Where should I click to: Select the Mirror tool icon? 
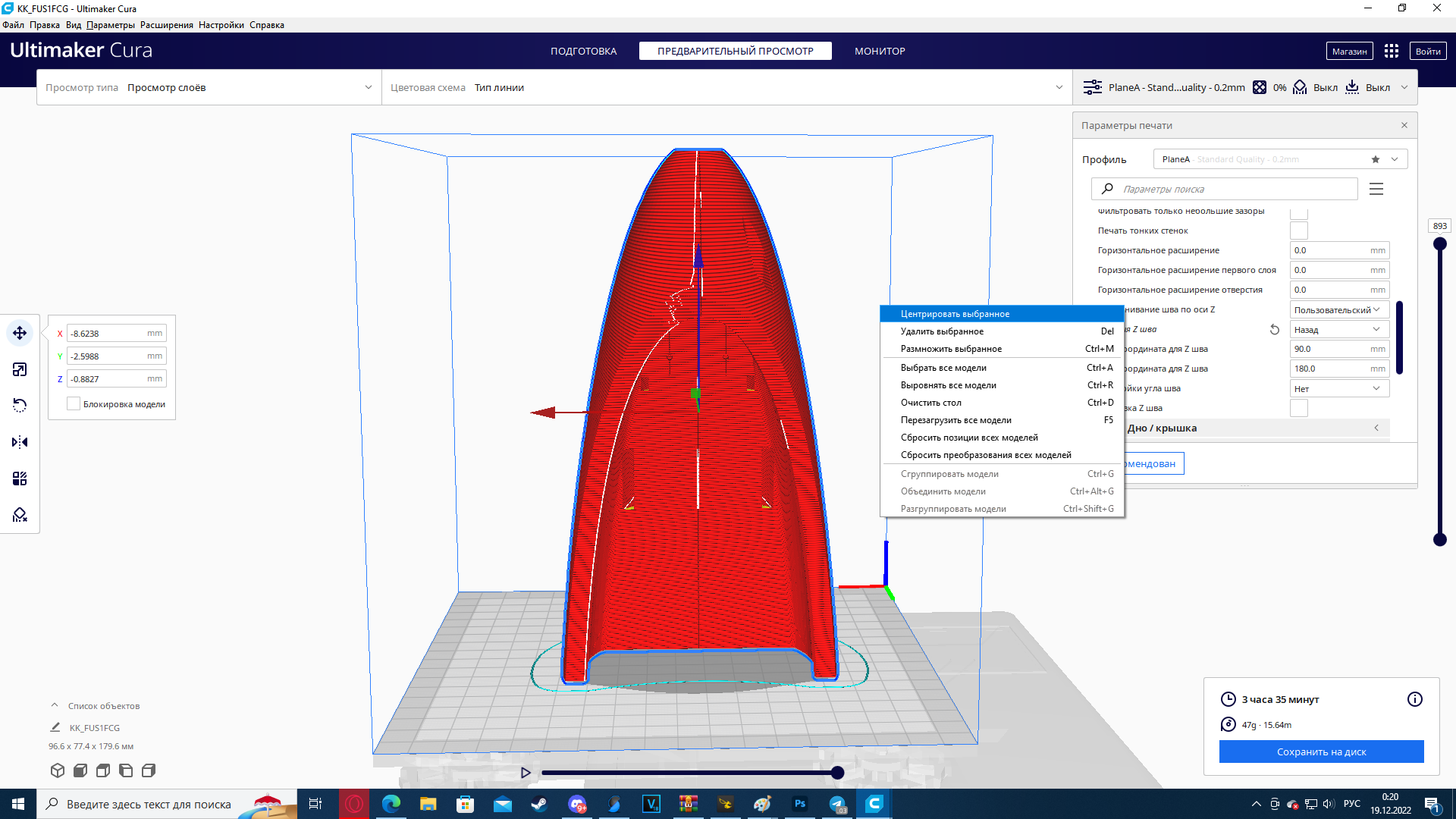20,442
